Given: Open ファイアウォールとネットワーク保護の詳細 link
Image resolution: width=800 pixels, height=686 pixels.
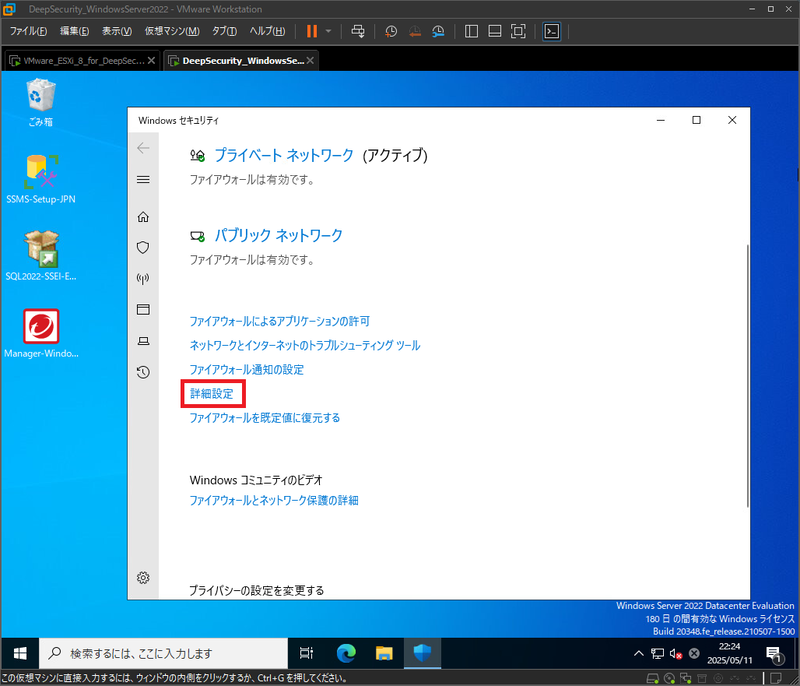Looking at the screenshot, I should point(274,500).
